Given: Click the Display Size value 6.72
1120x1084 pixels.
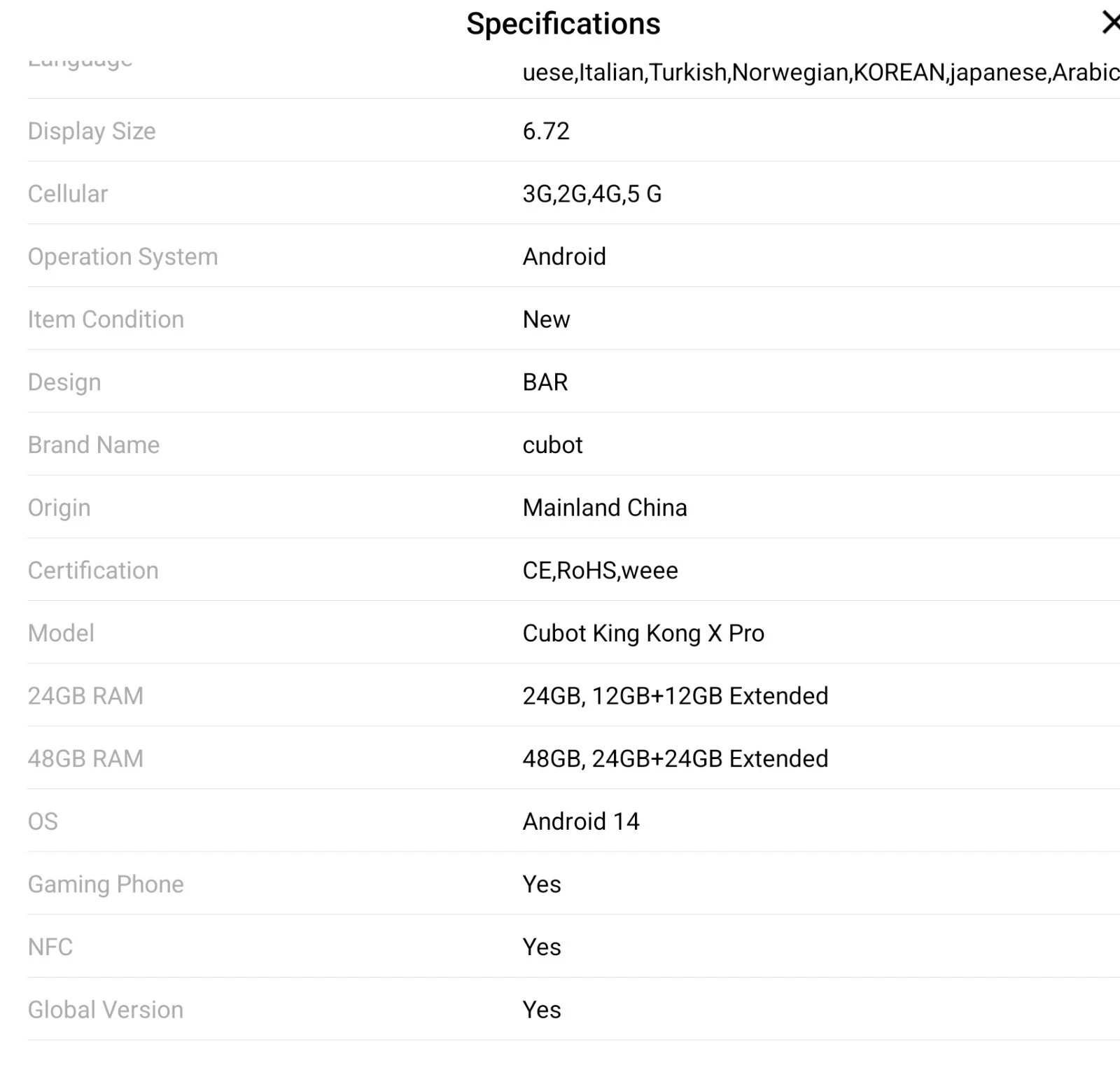Looking at the screenshot, I should [x=546, y=131].
